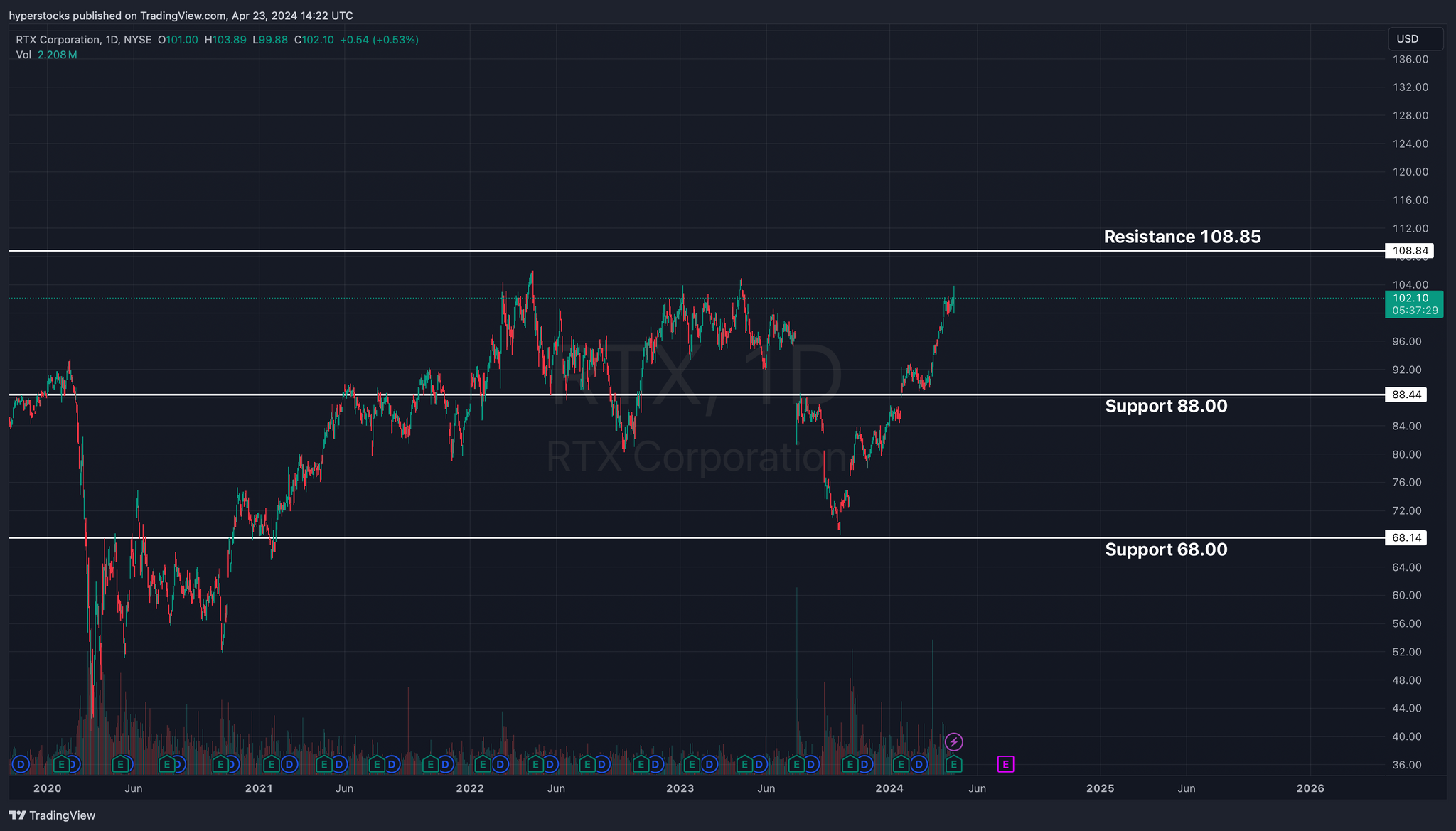The width and height of the screenshot is (1456, 831).
Task: Click the magenta upcoming earnings E marker
Action: click(x=1005, y=764)
